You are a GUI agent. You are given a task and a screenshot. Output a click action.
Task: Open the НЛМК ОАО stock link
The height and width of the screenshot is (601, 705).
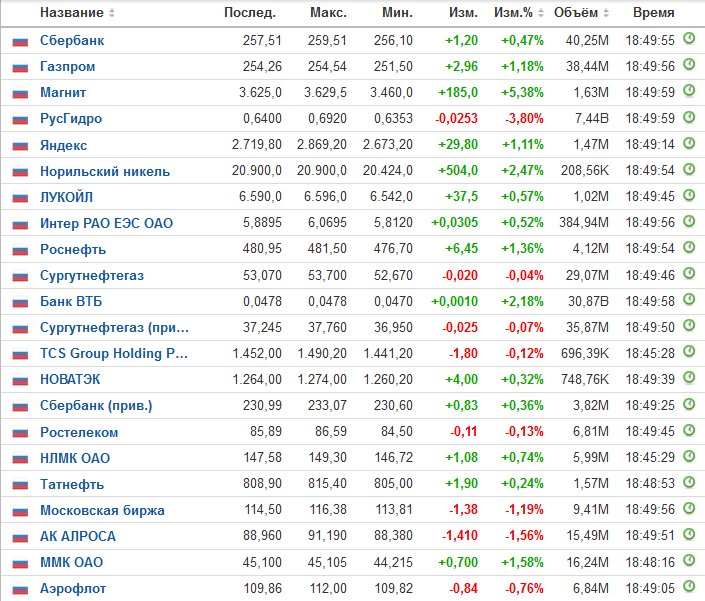75,458
